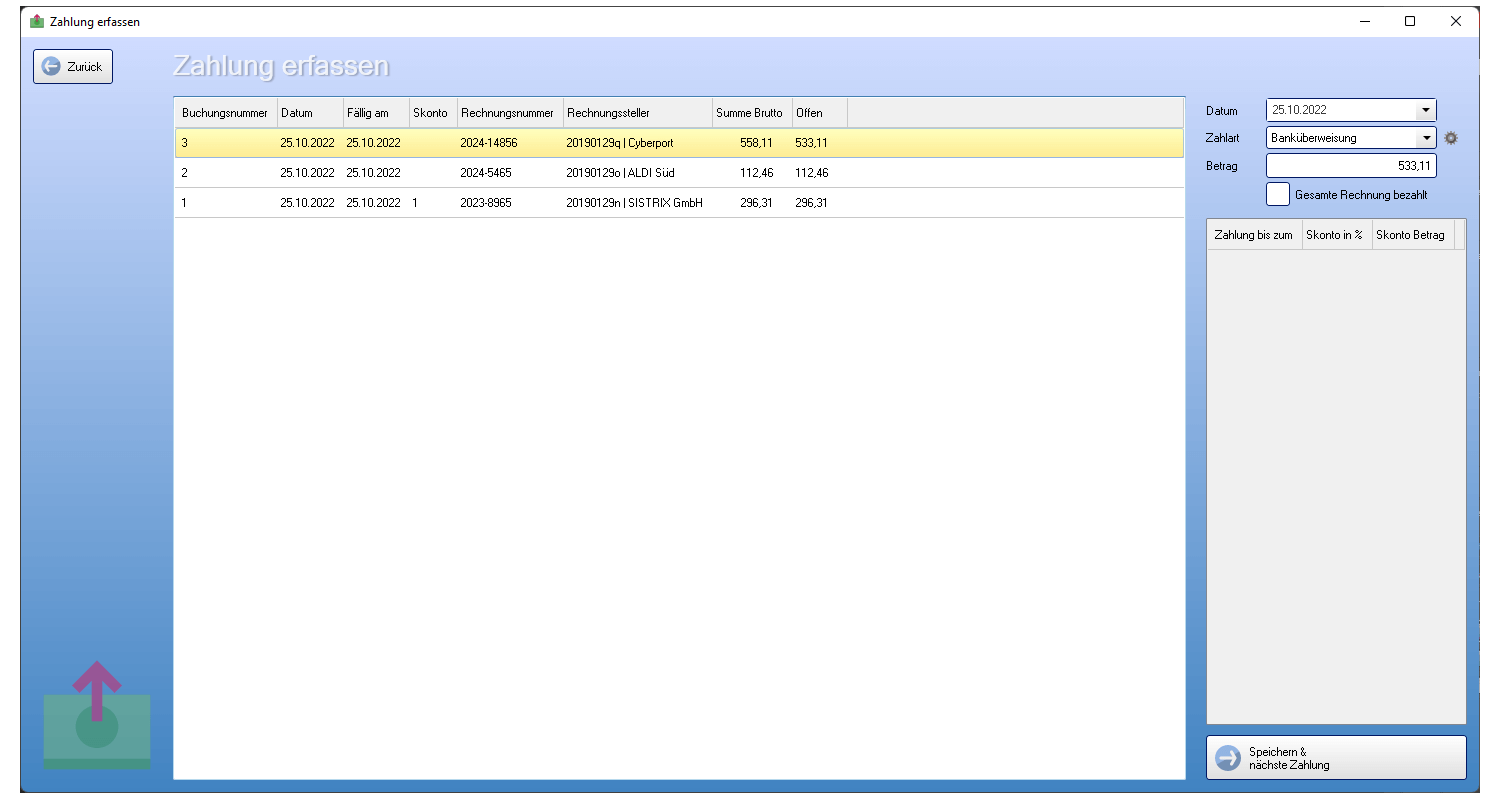
Task: Click Skonto Betrag column header
Action: click(x=1413, y=234)
